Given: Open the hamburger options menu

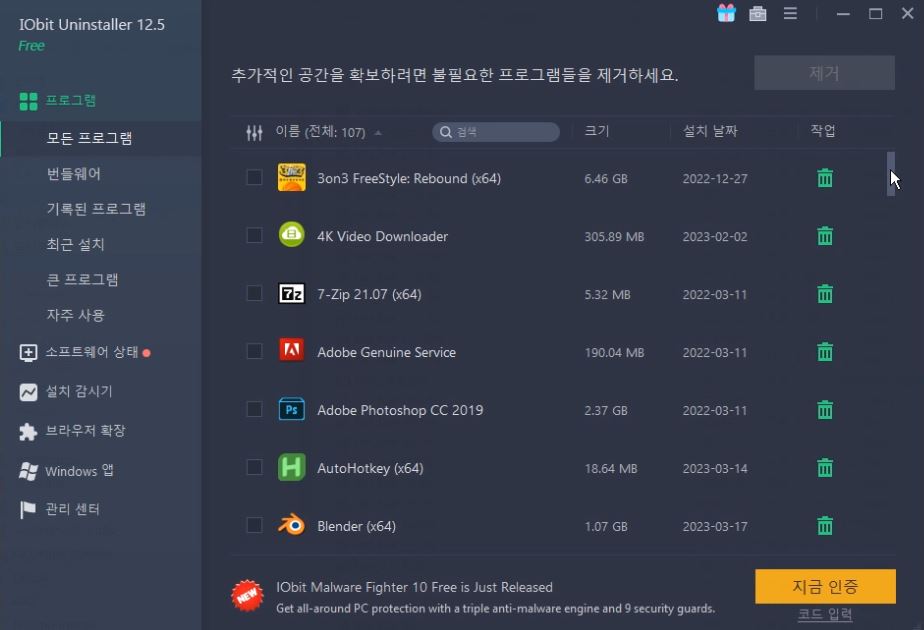Looking at the screenshot, I should pyautogui.click(x=790, y=13).
